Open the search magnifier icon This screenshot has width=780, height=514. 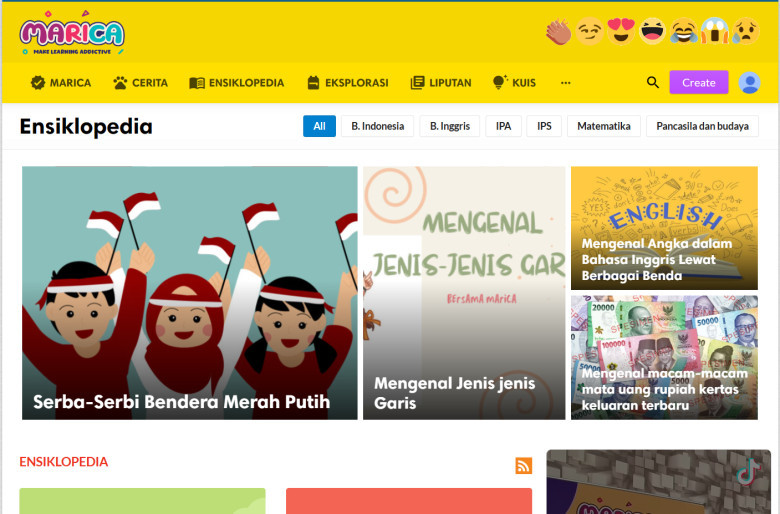(653, 83)
